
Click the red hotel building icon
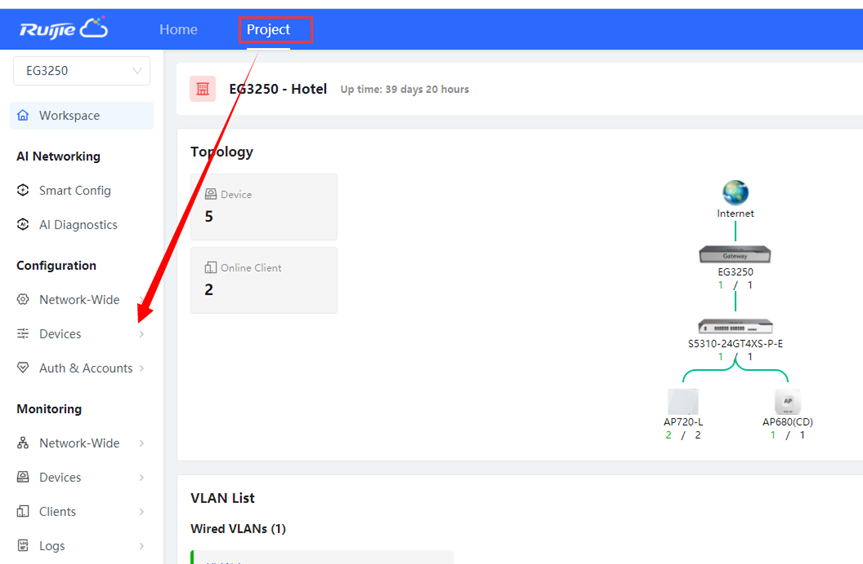click(203, 89)
